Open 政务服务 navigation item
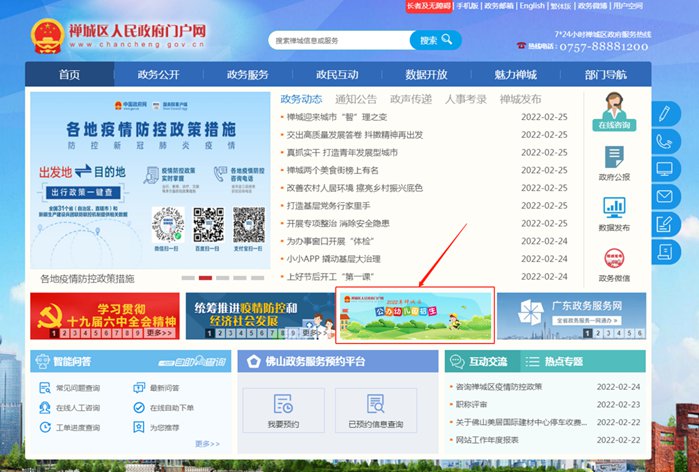 pos(248,74)
